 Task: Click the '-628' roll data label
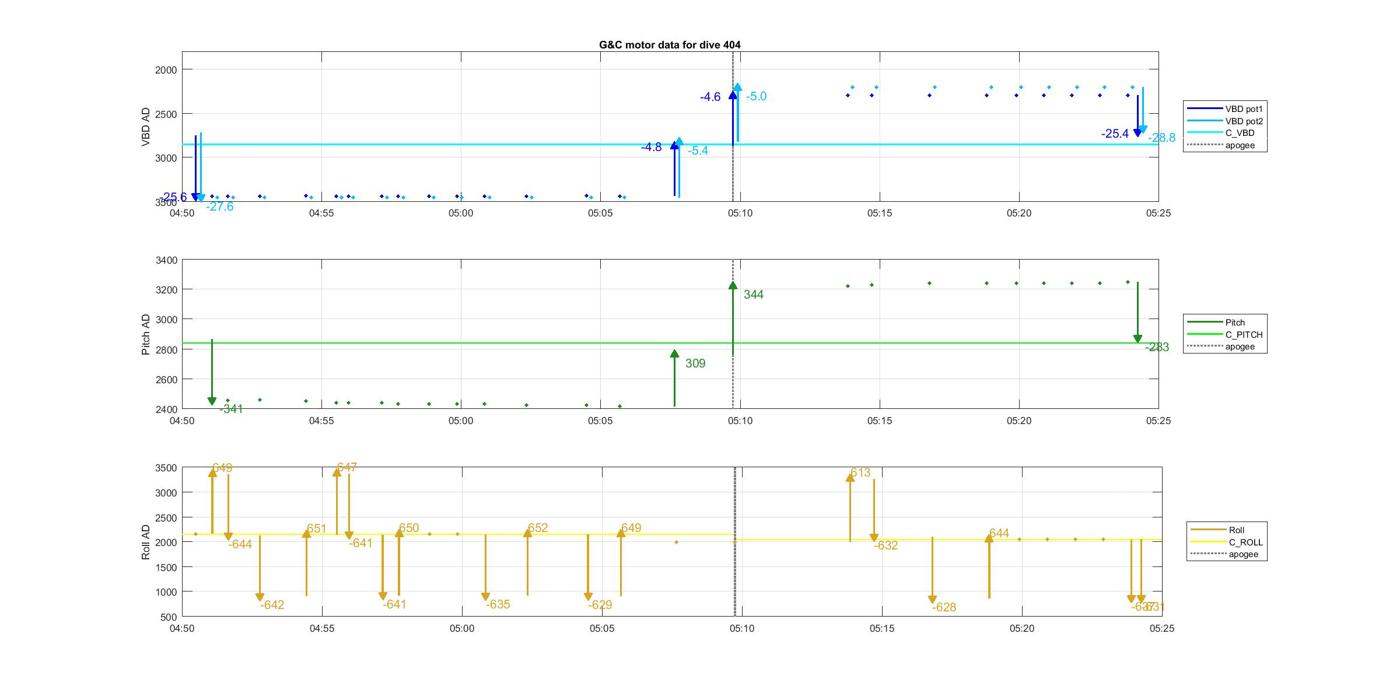tap(944, 608)
